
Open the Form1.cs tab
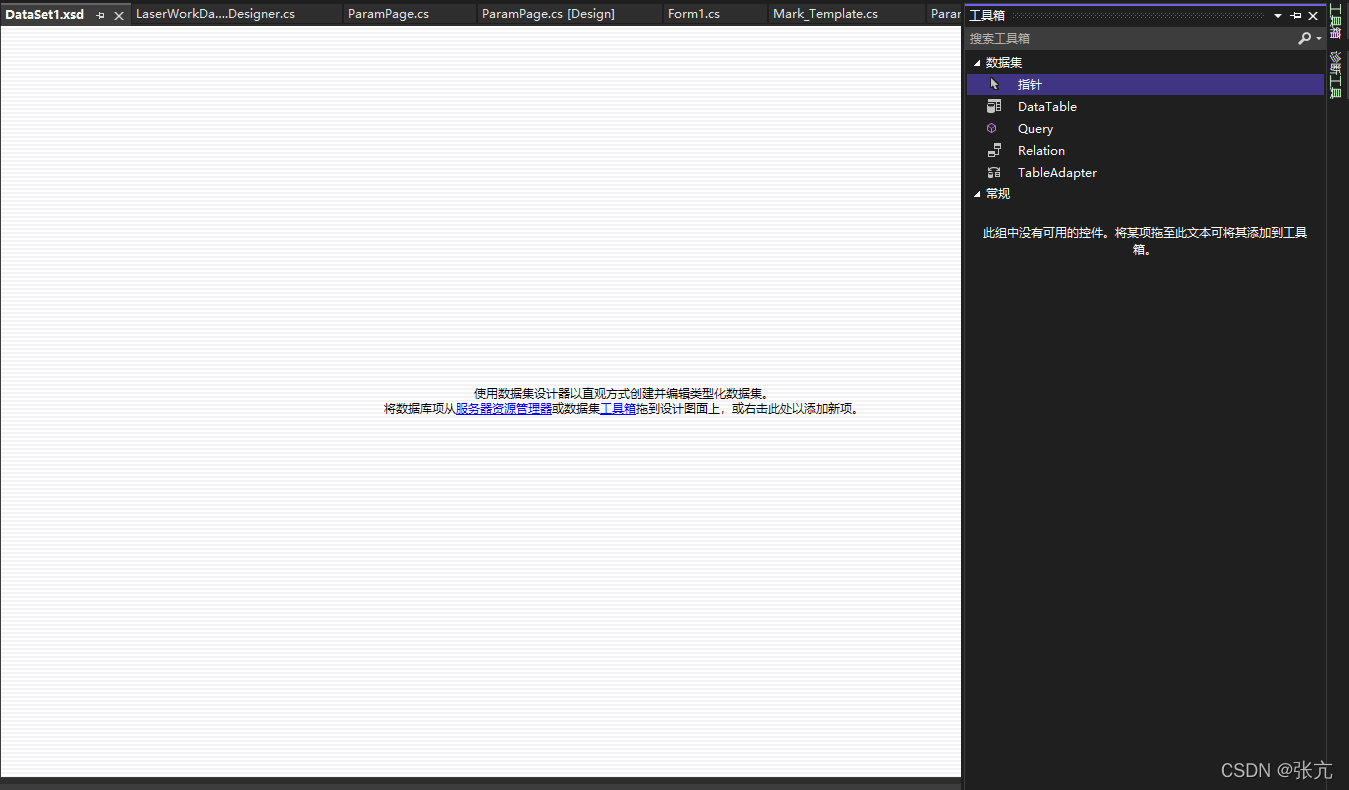(x=694, y=14)
